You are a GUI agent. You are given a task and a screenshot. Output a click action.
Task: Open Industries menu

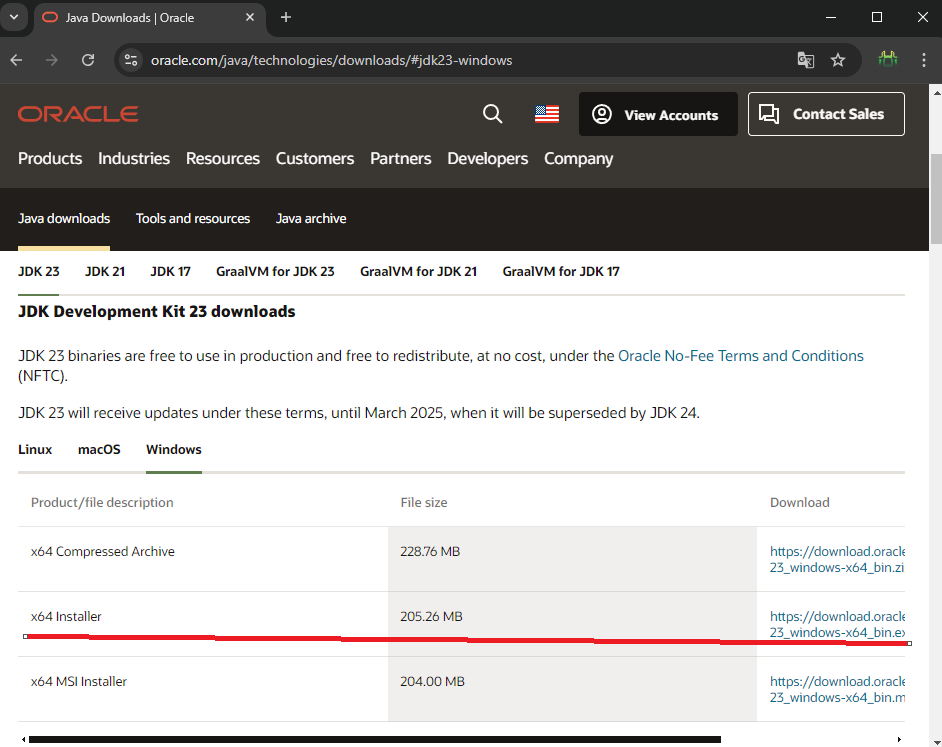pos(134,159)
